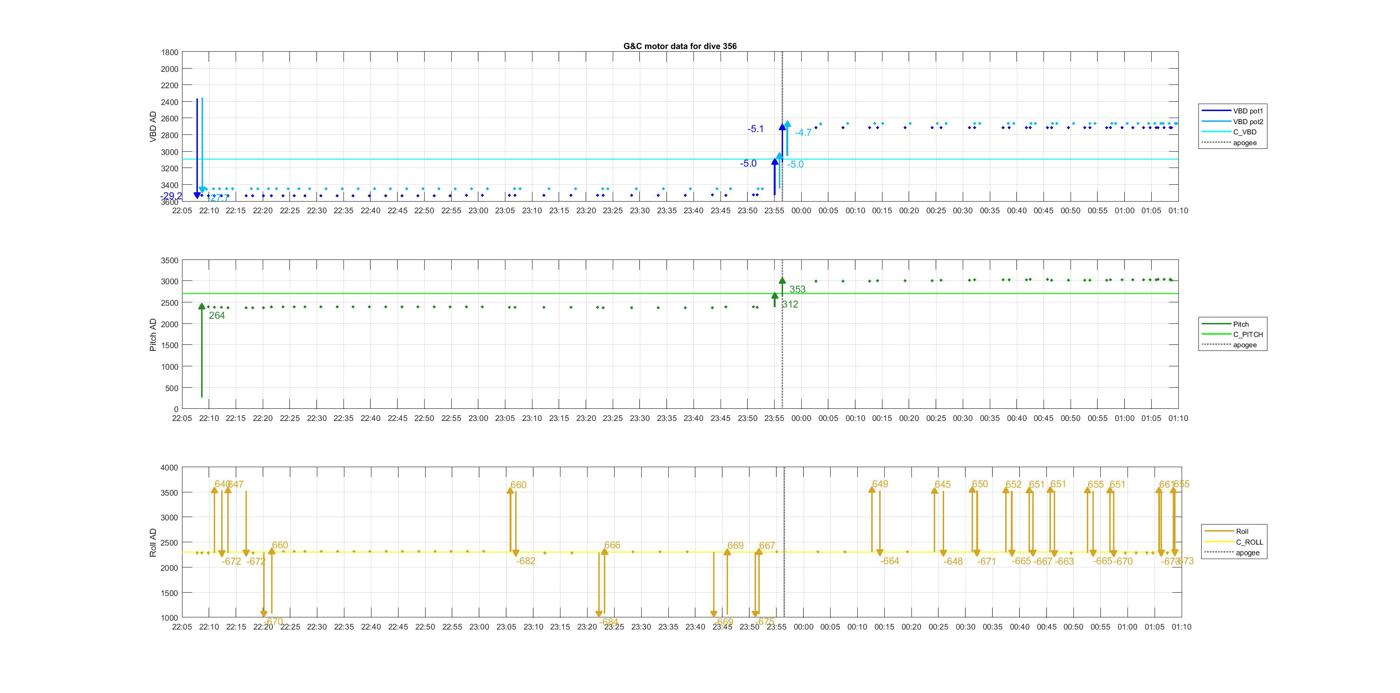Click the 264 annotation in Pitch plot

[x=217, y=315]
